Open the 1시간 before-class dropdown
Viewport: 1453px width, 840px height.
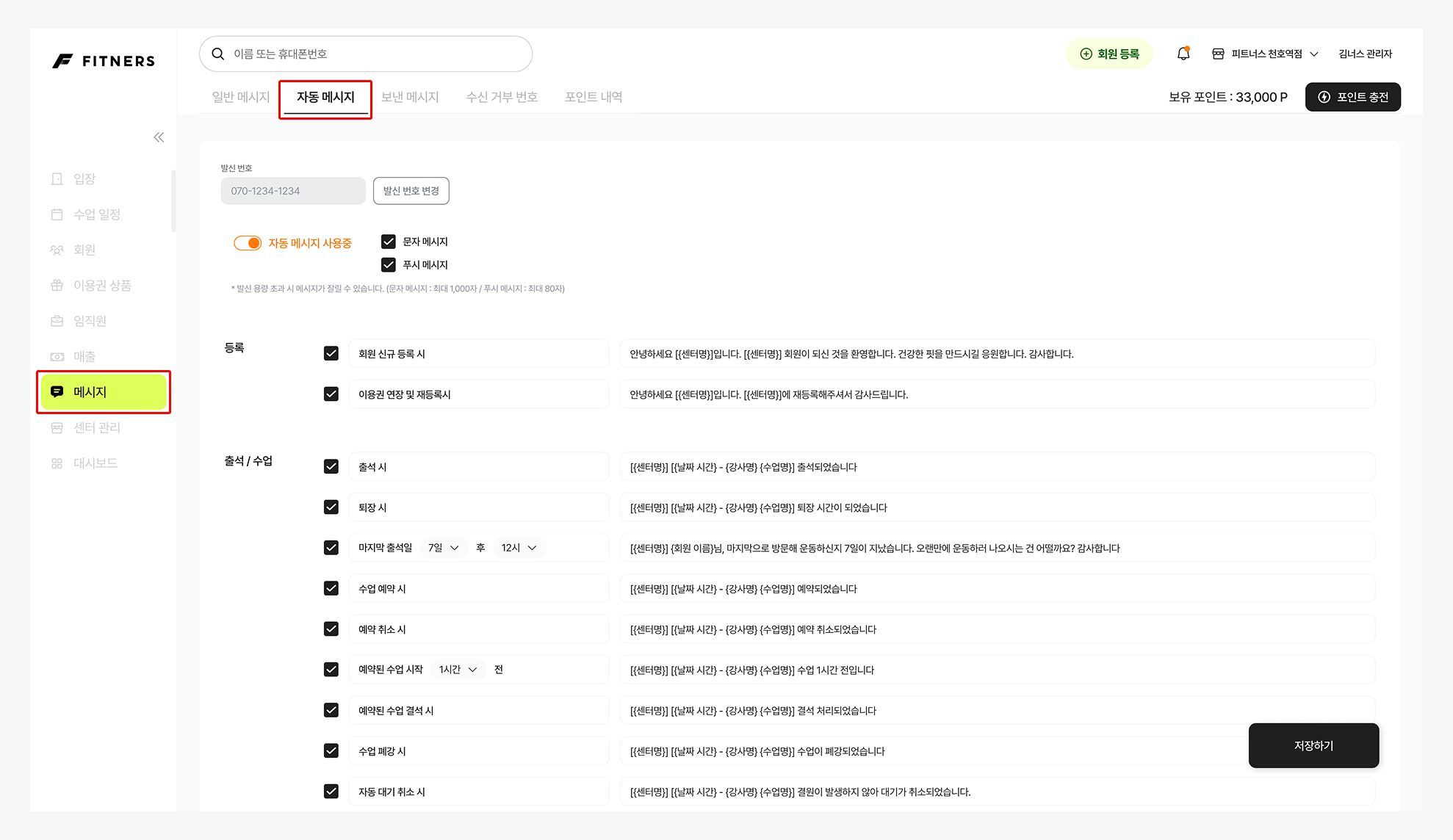point(458,670)
